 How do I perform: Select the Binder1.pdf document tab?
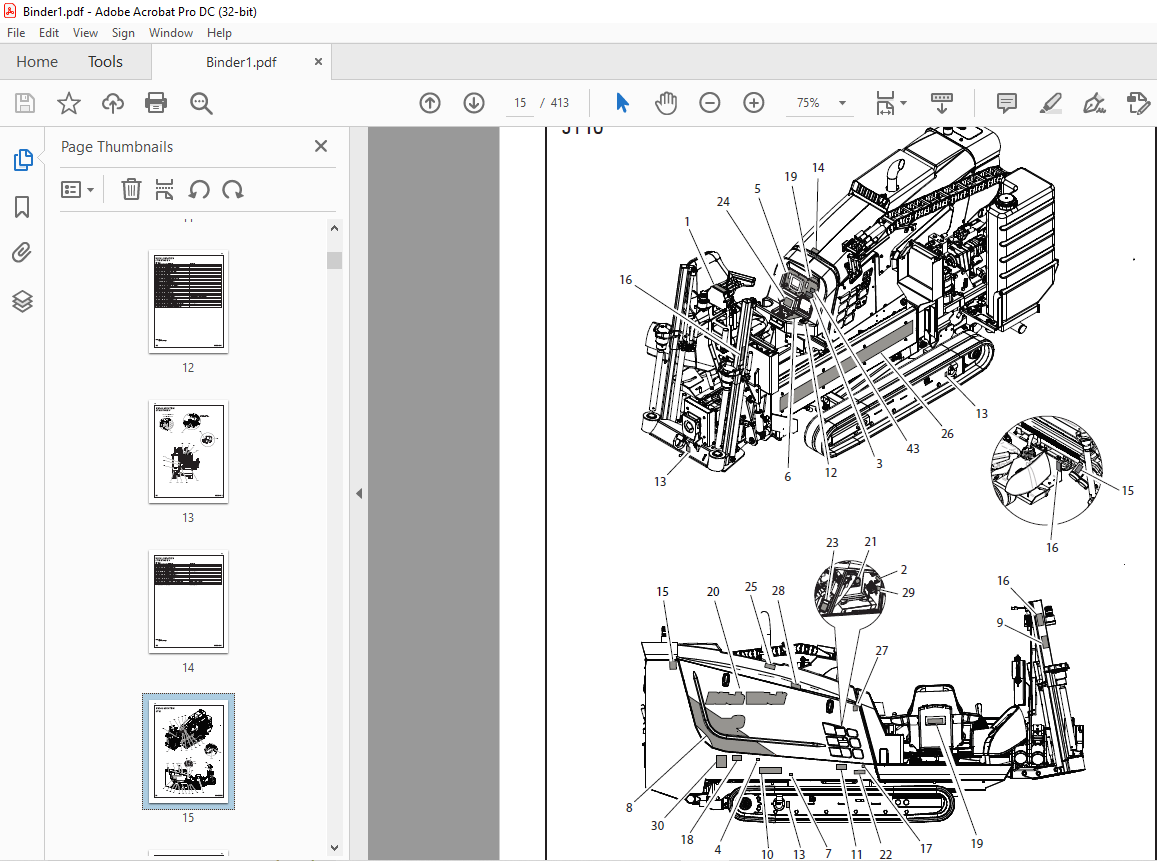click(x=241, y=62)
